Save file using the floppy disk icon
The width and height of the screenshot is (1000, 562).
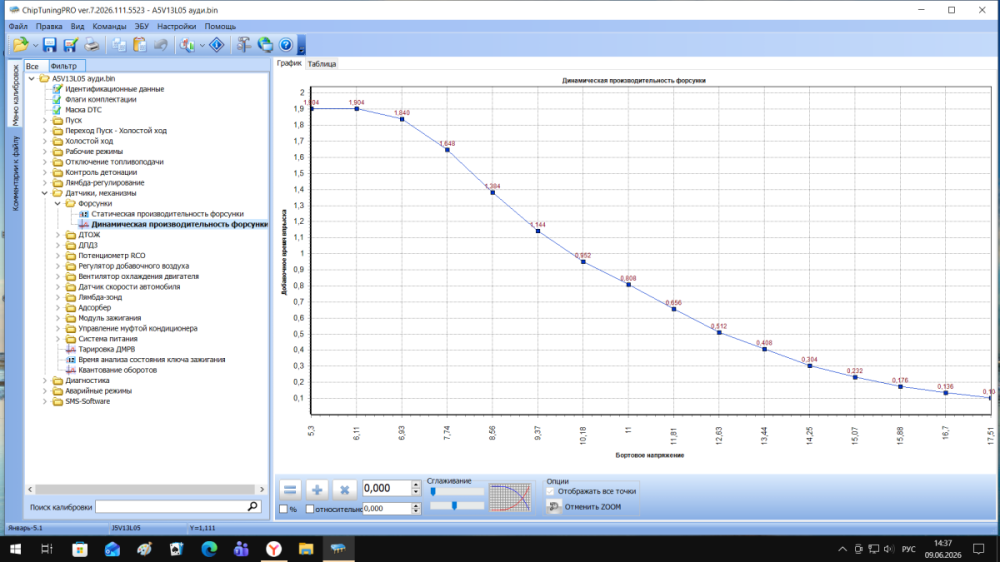coord(50,45)
